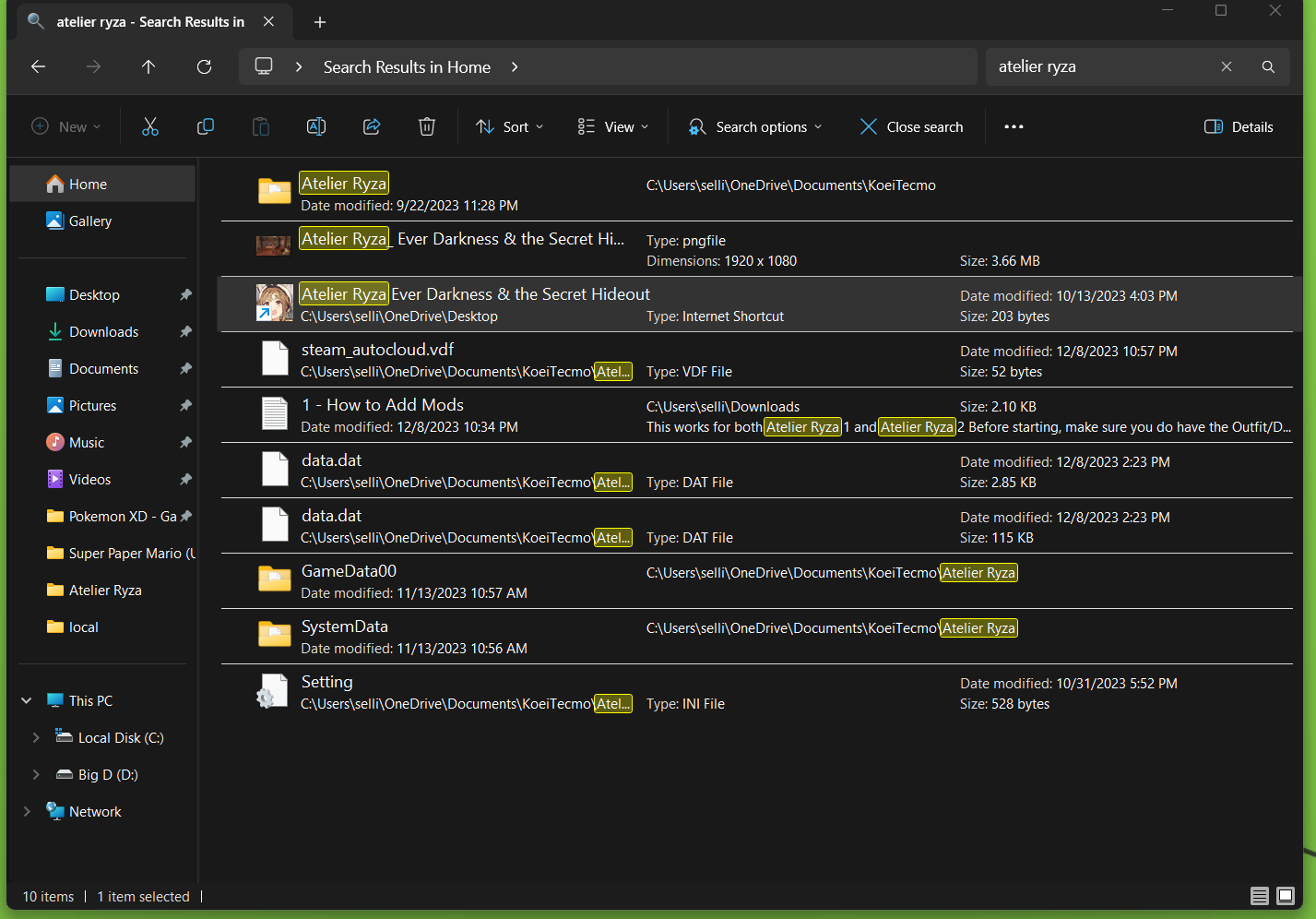Image resolution: width=1316 pixels, height=919 pixels.
Task: Unpin Pictures from Quick access
Action: pos(185,406)
